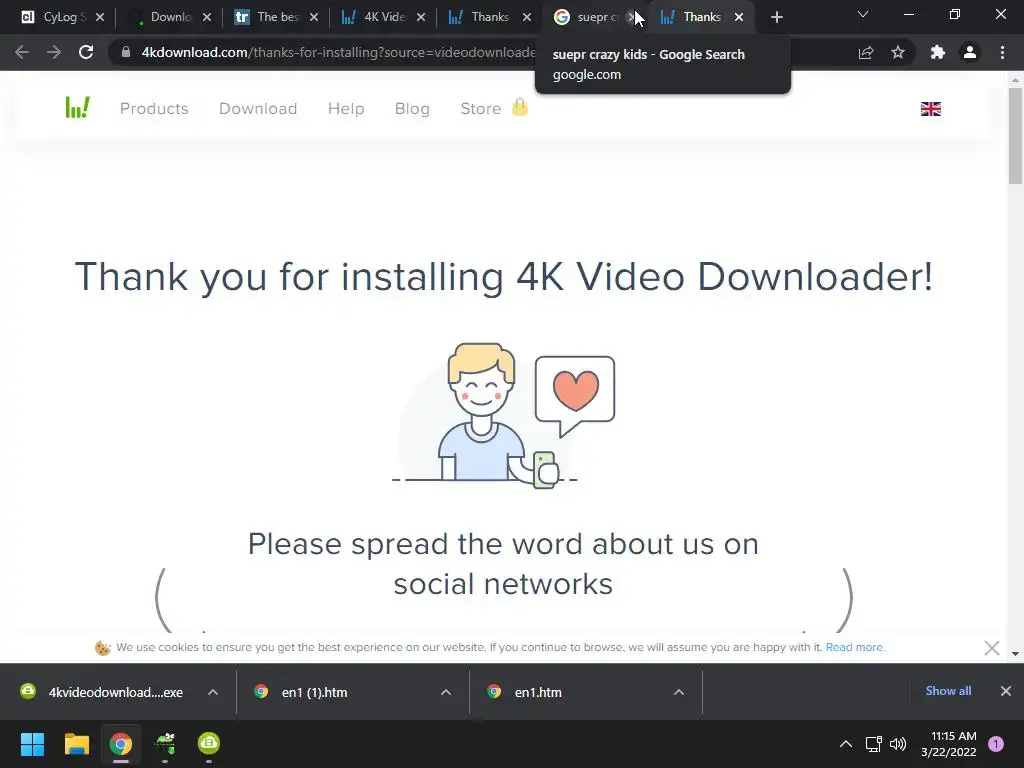Expand options for en1.htm download

679,692
